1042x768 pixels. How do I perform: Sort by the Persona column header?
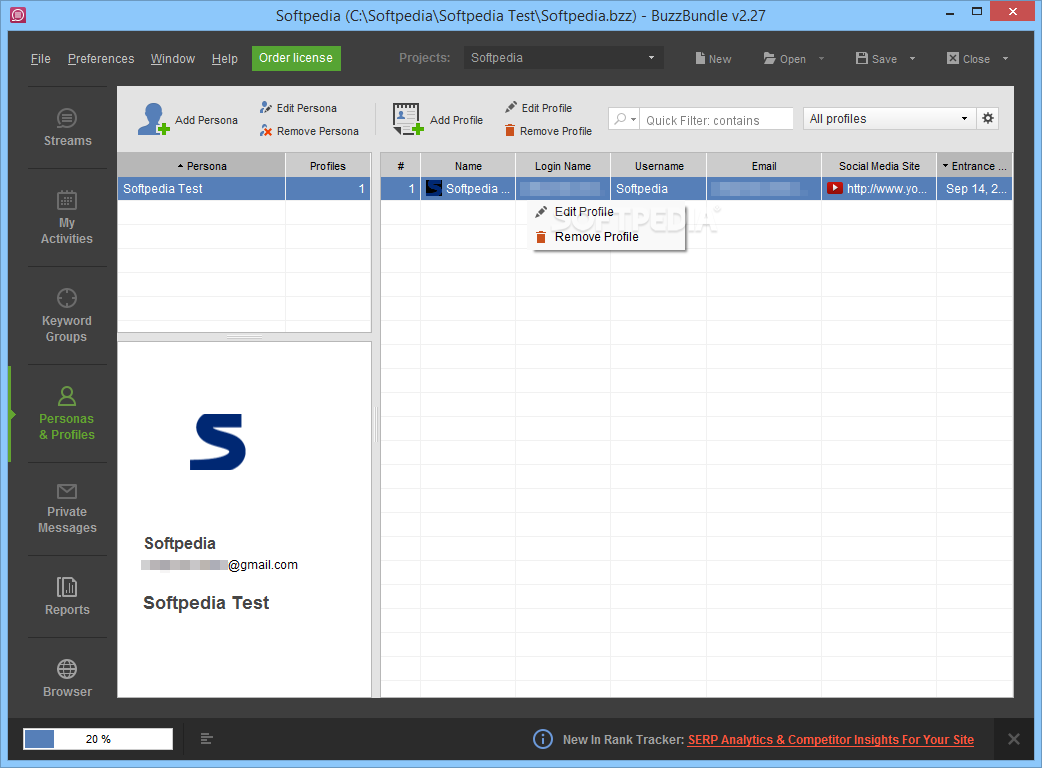click(x=202, y=166)
